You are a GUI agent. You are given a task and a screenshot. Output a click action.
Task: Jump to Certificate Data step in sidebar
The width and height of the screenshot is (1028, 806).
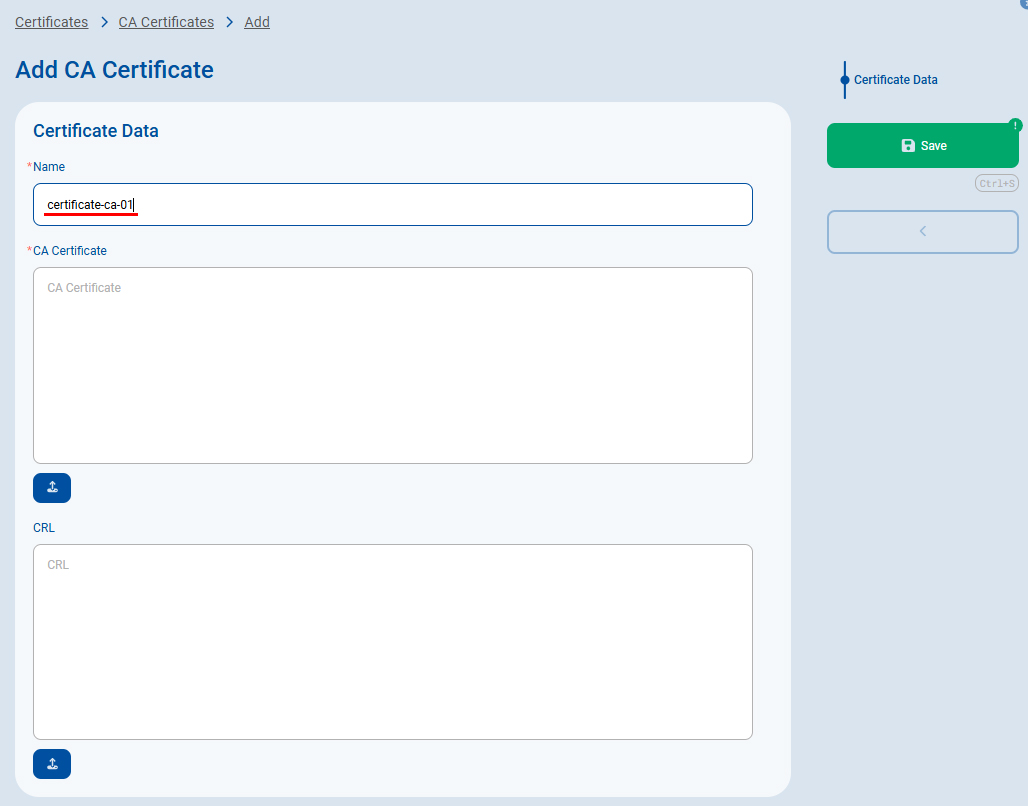click(x=895, y=80)
